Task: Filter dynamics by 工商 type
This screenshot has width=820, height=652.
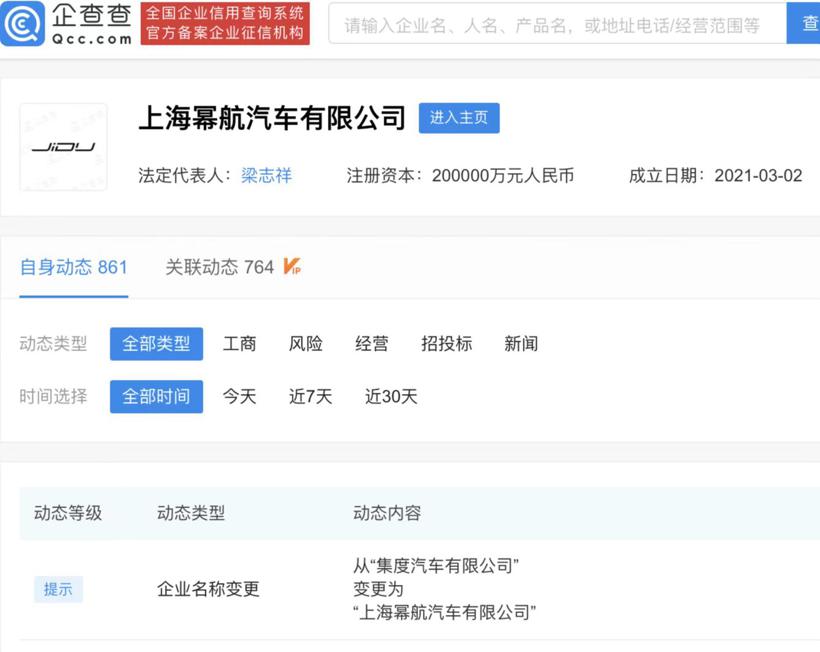Action: pos(239,344)
